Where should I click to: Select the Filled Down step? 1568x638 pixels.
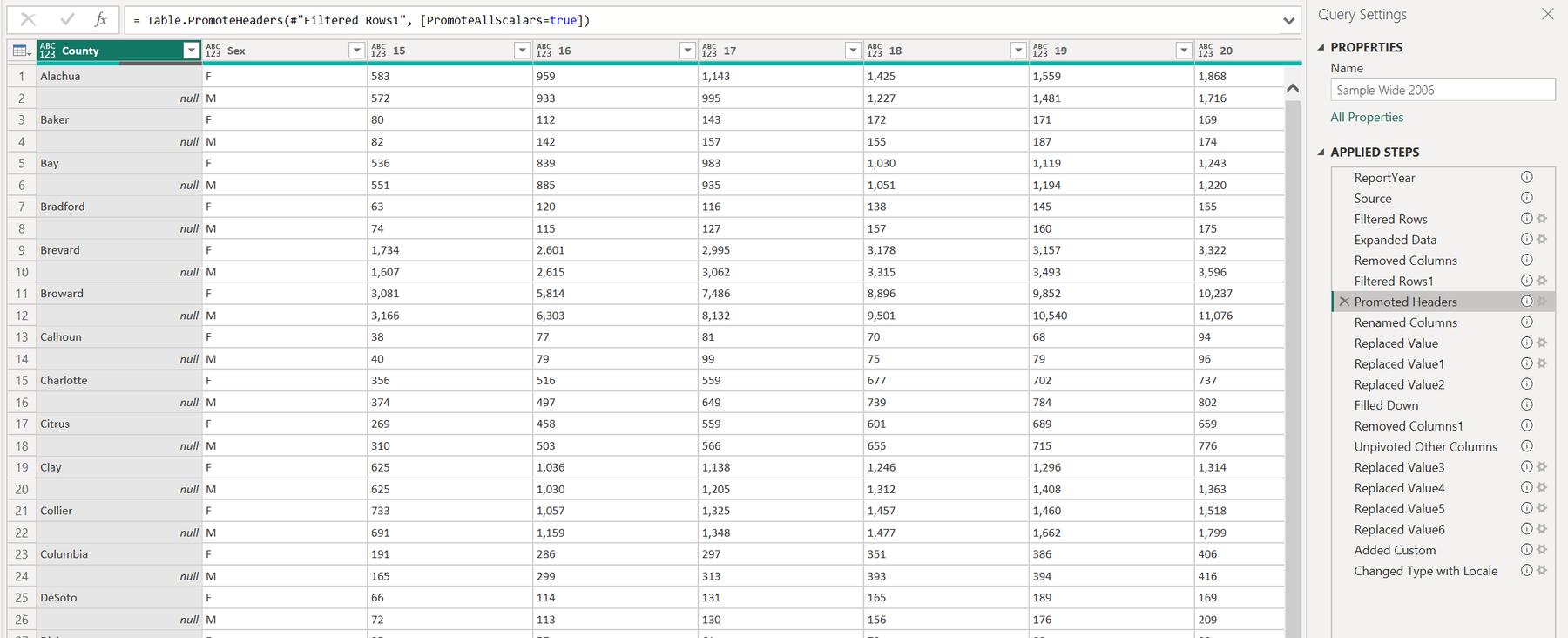(x=1386, y=405)
